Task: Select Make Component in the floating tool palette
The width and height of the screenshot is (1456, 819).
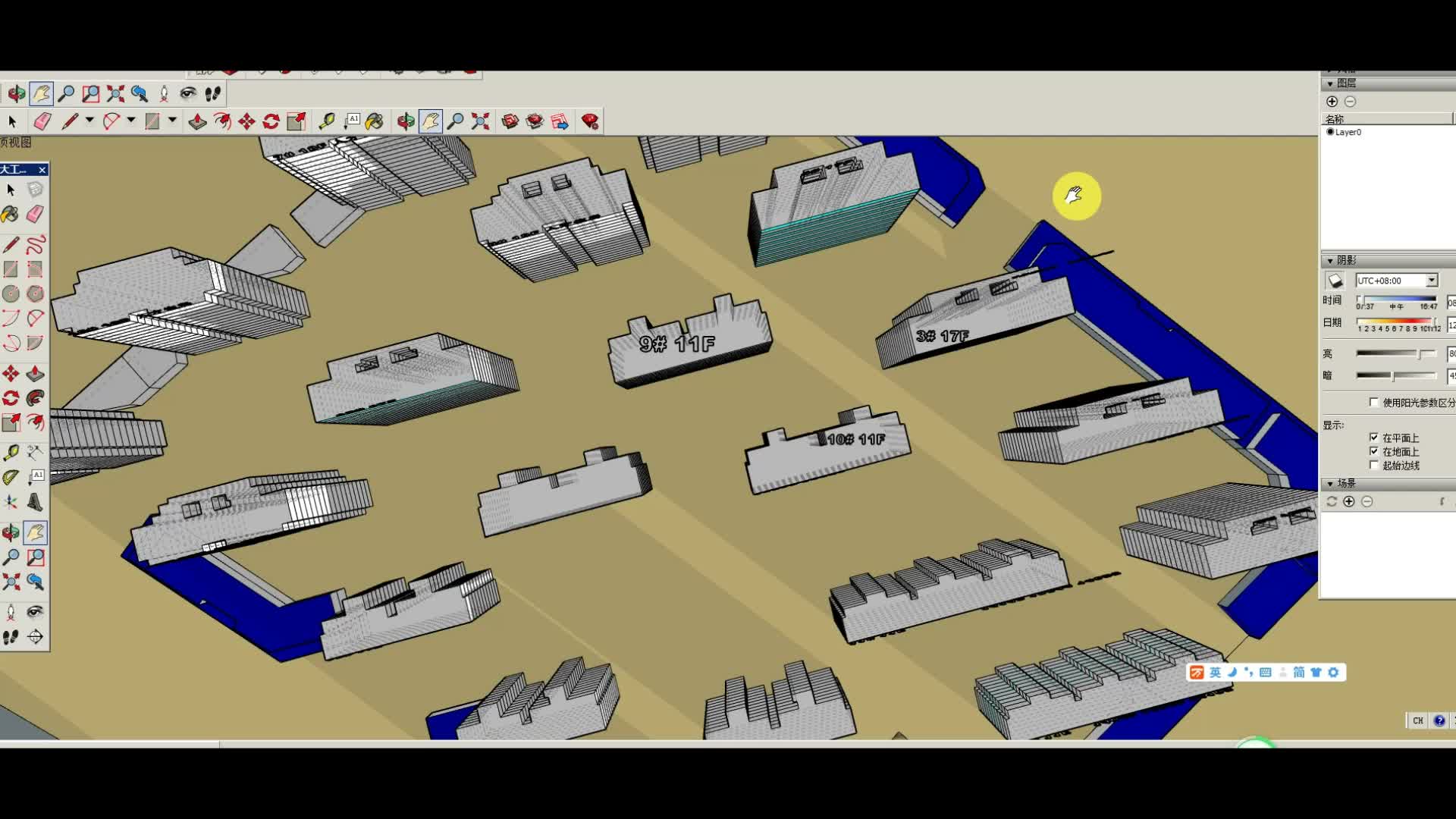Action: coord(35,190)
